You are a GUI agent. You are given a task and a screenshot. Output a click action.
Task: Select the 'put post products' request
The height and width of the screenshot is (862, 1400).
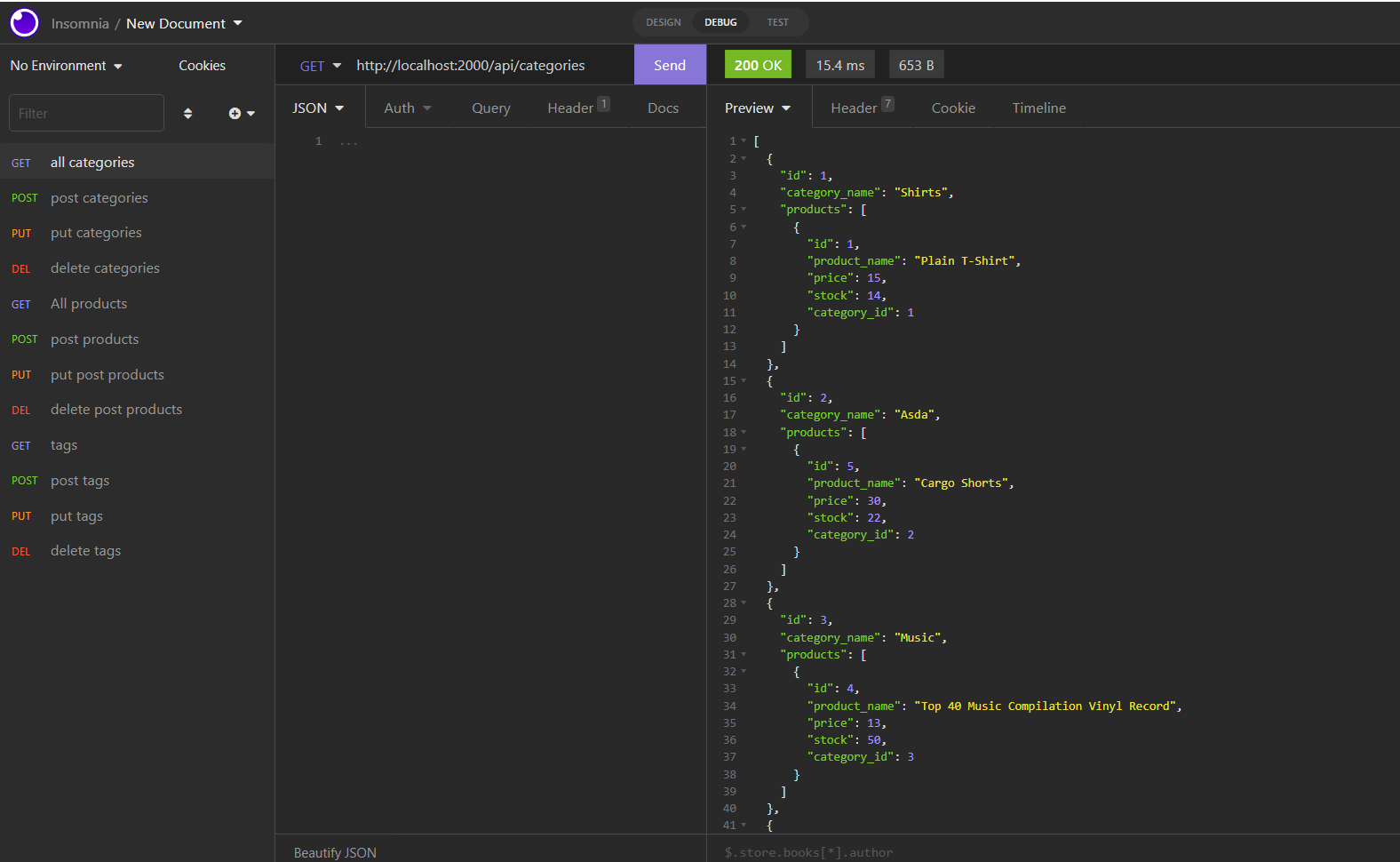pos(137,375)
